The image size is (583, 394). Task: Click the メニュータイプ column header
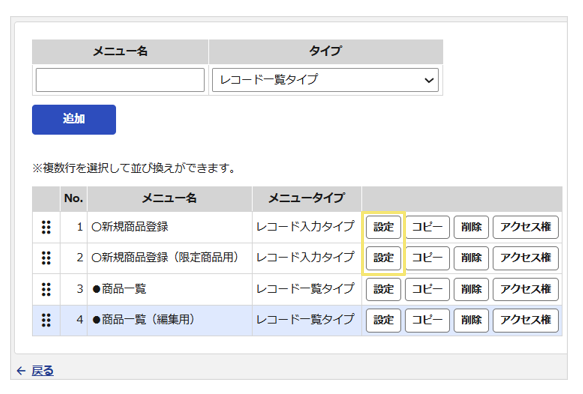pos(307,199)
